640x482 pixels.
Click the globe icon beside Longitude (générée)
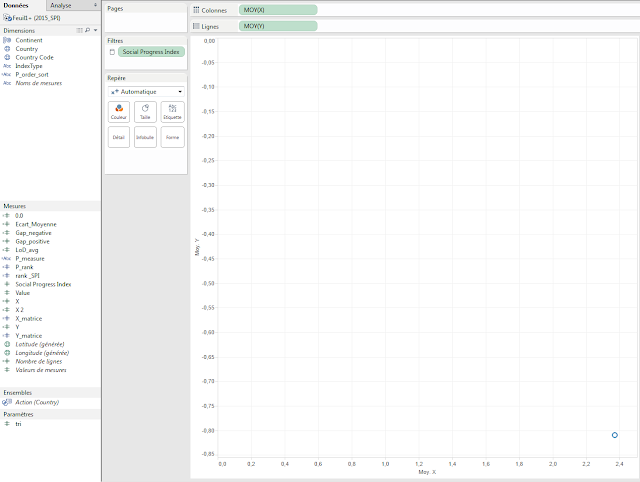tap(7, 353)
